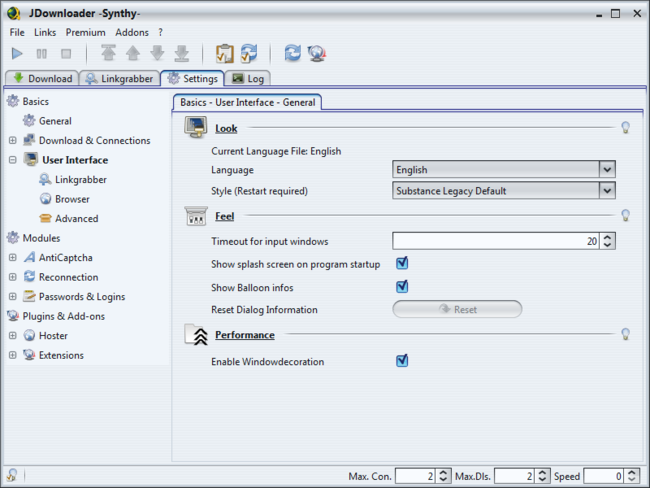Viewport: 650px width, 488px height.
Task: Click the Look section monitor icon
Action: [x=196, y=127]
